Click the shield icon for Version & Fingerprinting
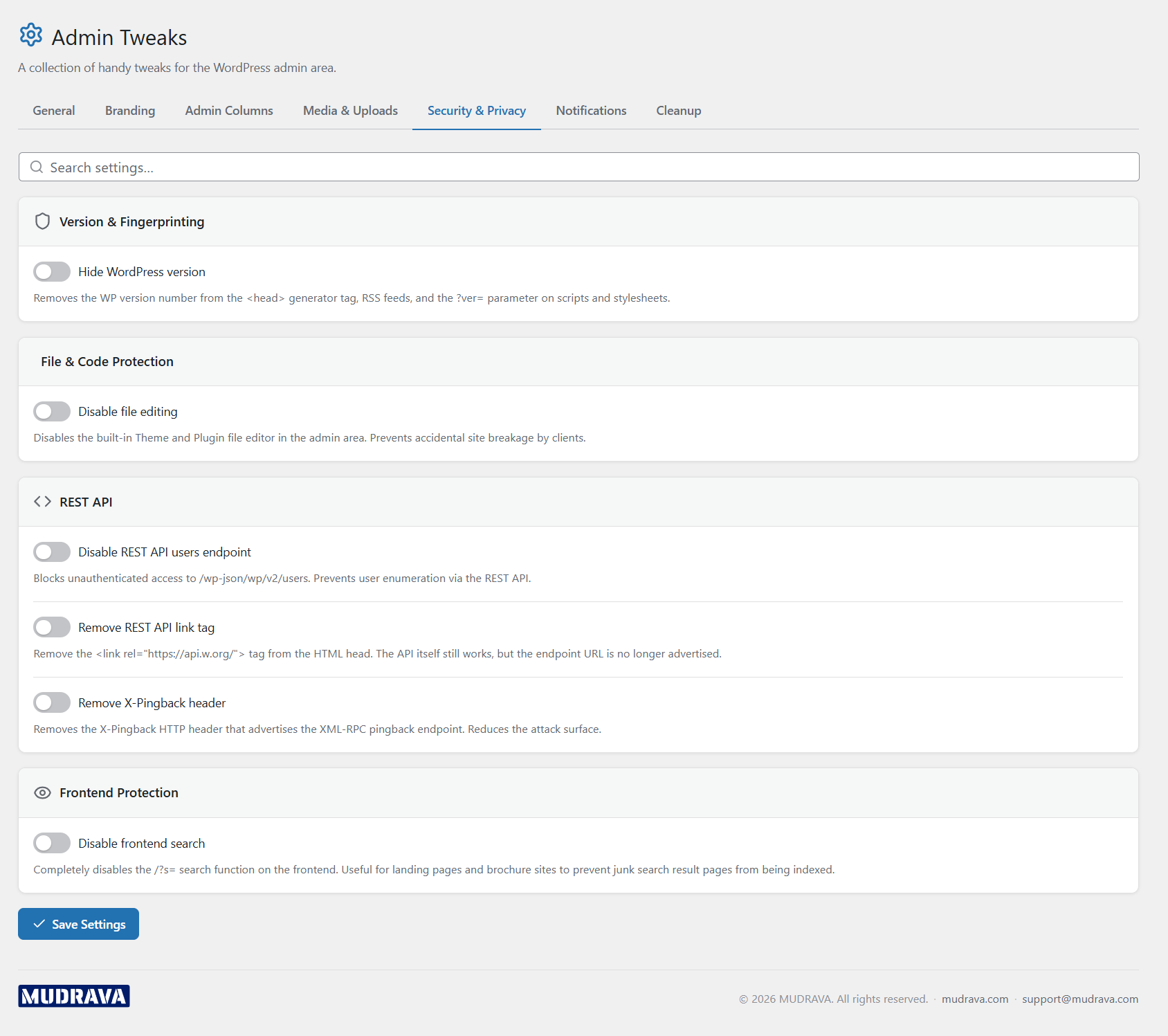 (43, 221)
